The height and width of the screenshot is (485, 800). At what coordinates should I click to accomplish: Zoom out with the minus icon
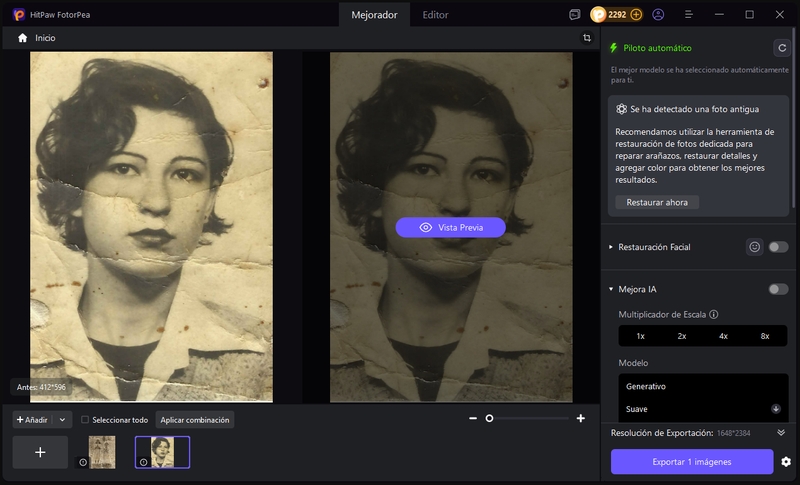(x=473, y=419)
